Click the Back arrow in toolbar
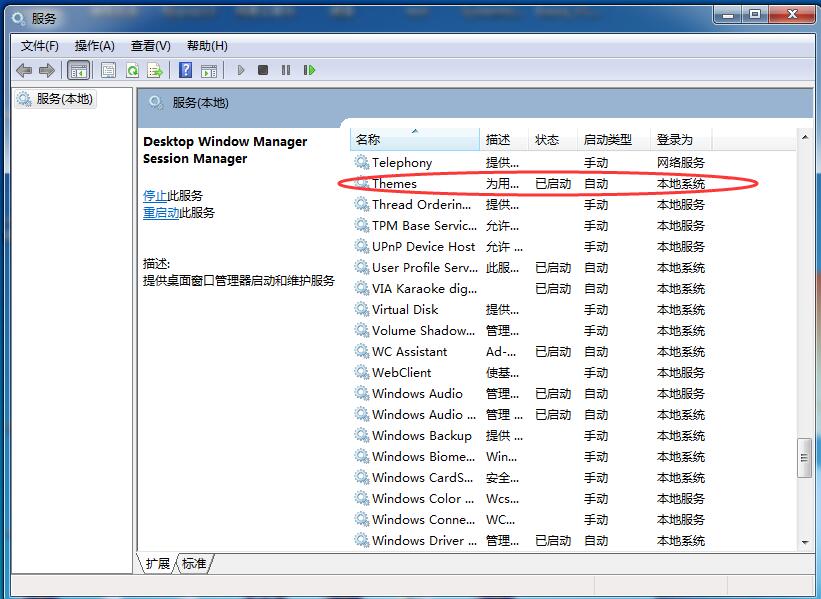Image resolution: width=821 pixels, height=599 pixels. [x=24, y=70]
